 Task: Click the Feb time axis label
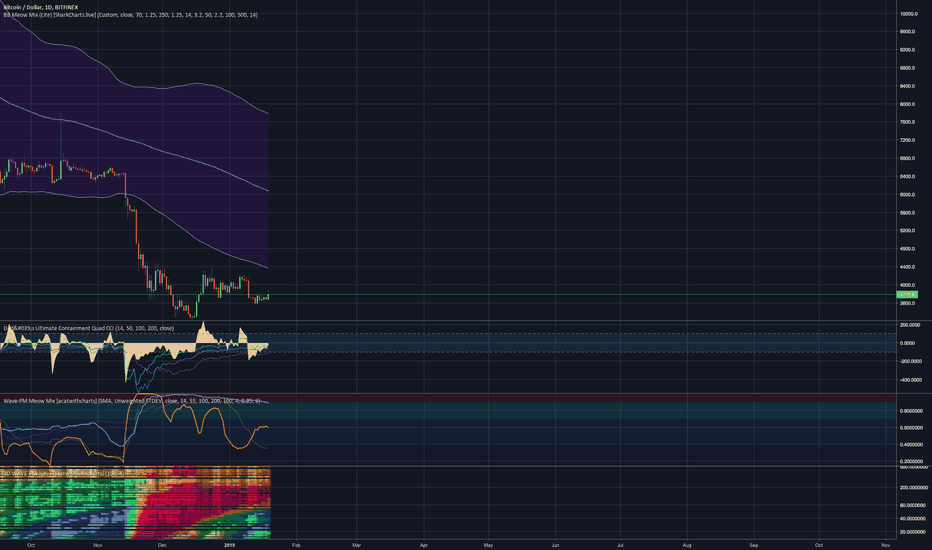point(296,545)
